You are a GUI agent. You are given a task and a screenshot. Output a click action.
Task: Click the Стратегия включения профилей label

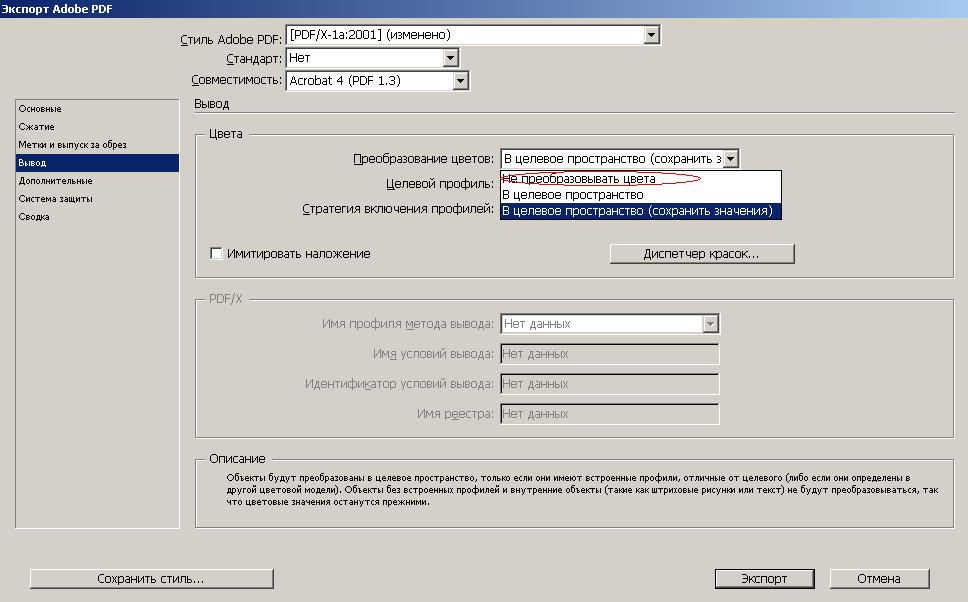[x=398, y=209]
